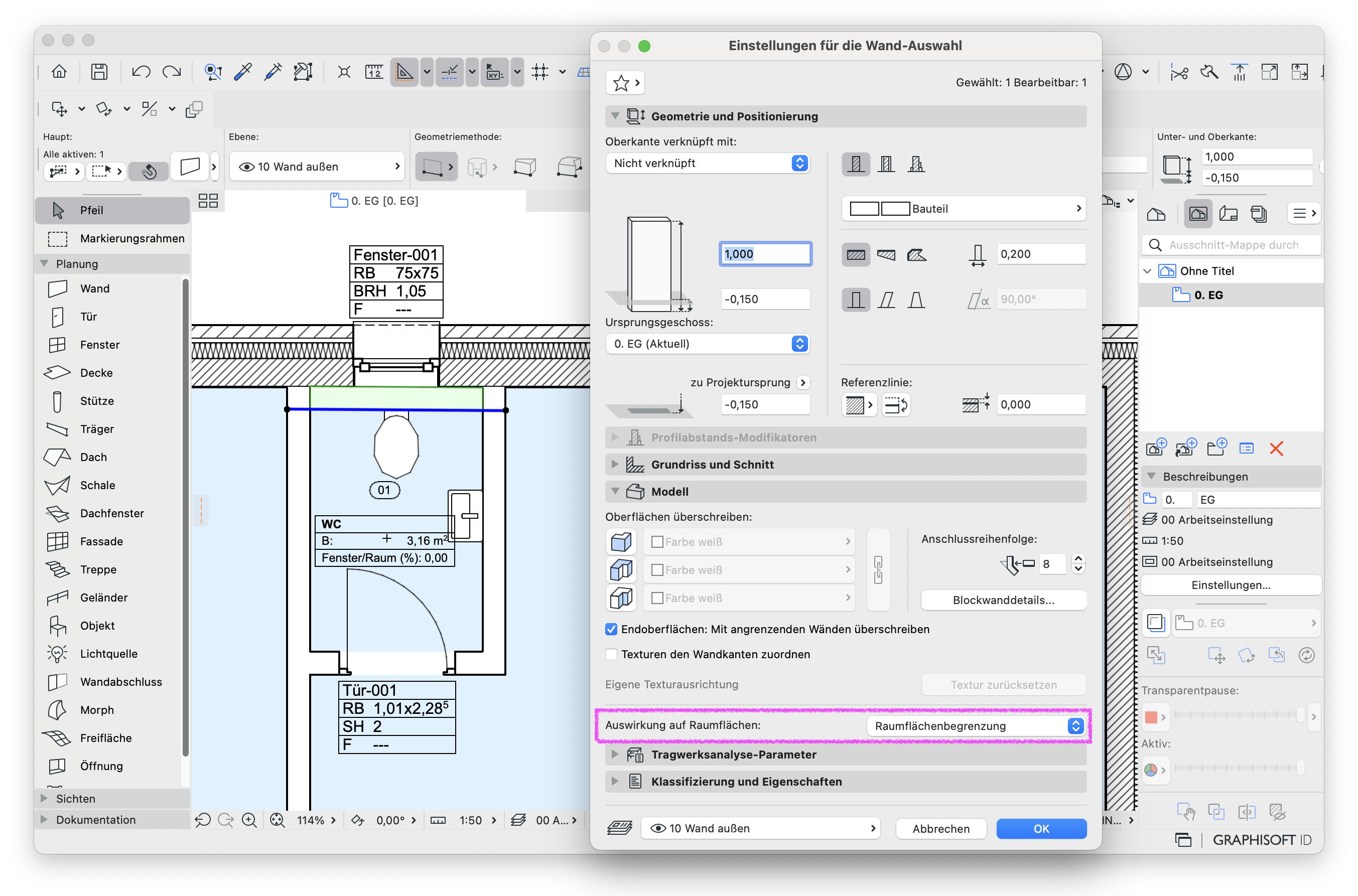
Task: Expand the Sichten toolbox group
Action: (x=44, y=798)
